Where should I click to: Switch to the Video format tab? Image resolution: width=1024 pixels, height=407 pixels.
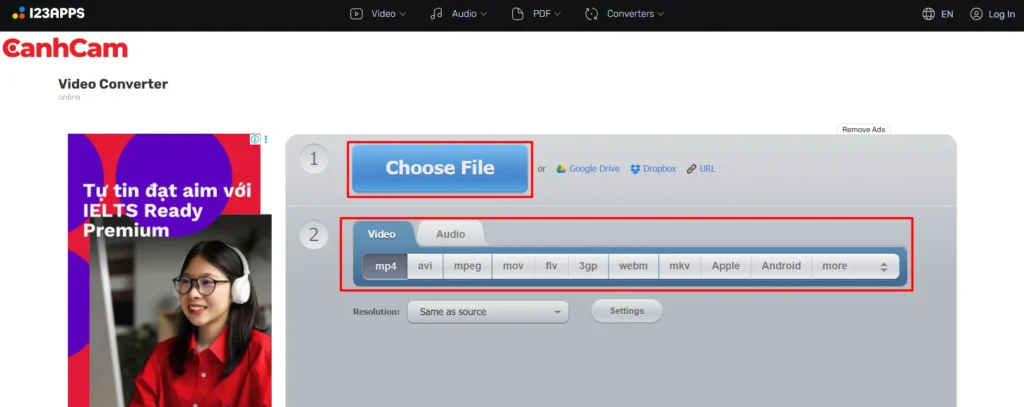pyautogui.click(x=382, y=234)
